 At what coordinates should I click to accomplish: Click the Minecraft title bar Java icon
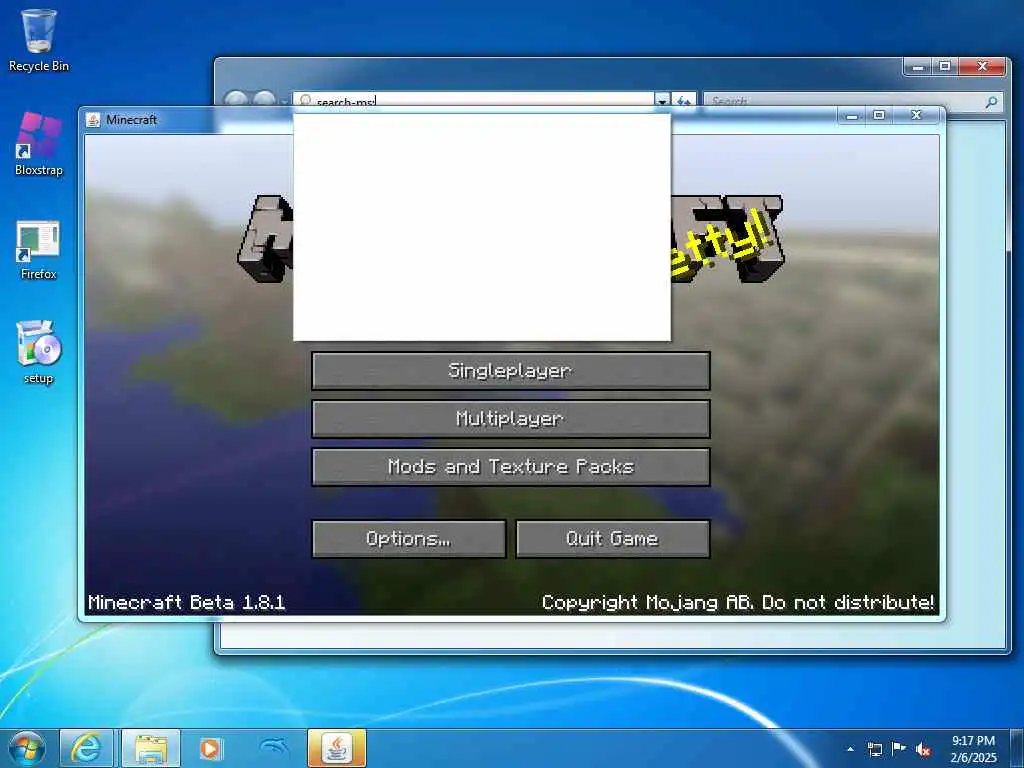click(93, 120)
